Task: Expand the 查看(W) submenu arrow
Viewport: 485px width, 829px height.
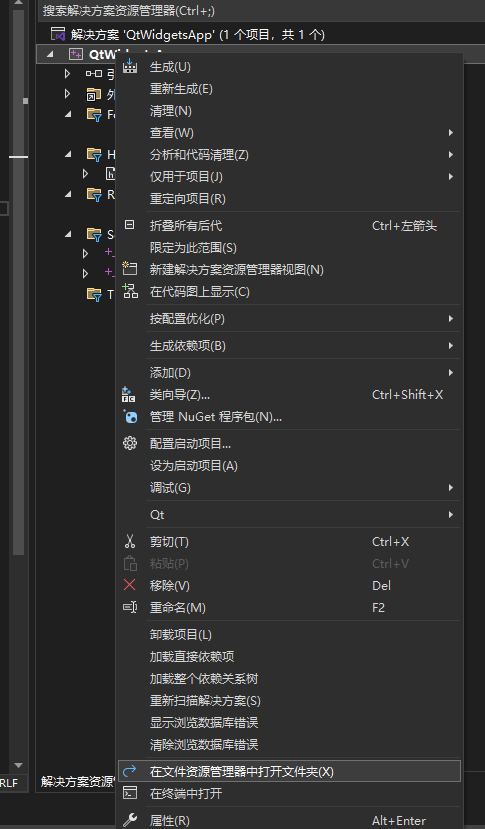Action: point(451,133)
